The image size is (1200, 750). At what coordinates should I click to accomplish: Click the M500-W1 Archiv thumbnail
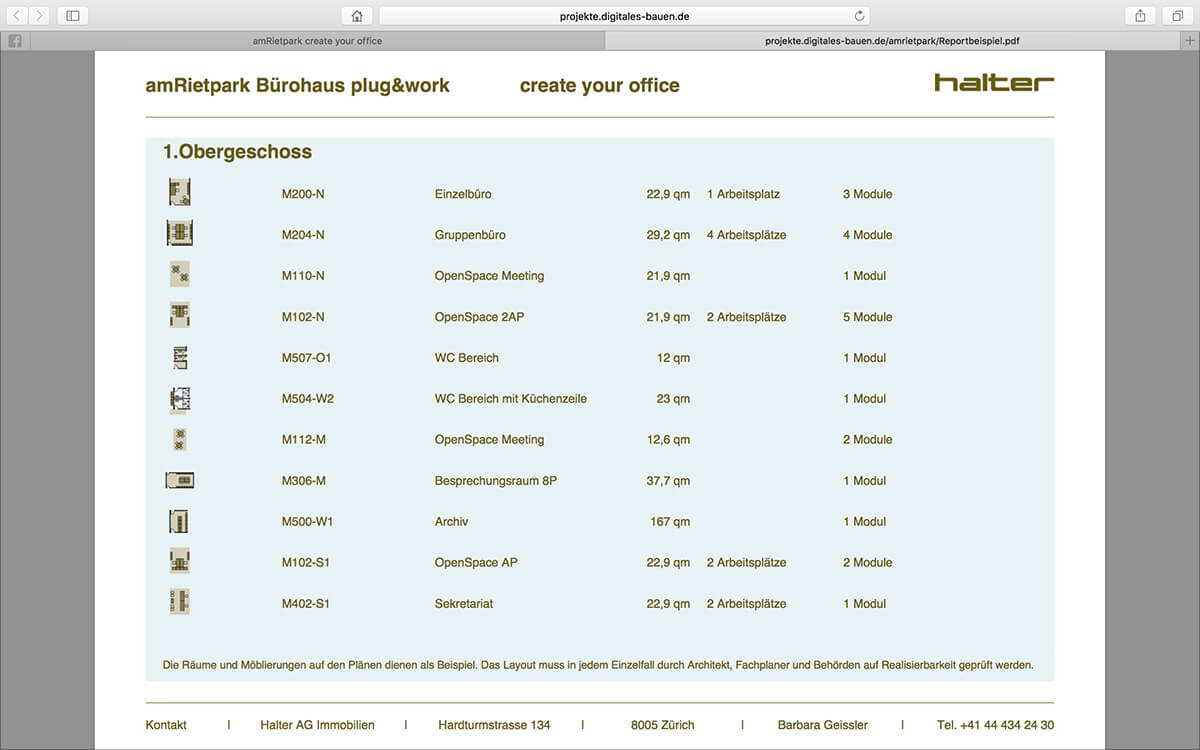180,522
